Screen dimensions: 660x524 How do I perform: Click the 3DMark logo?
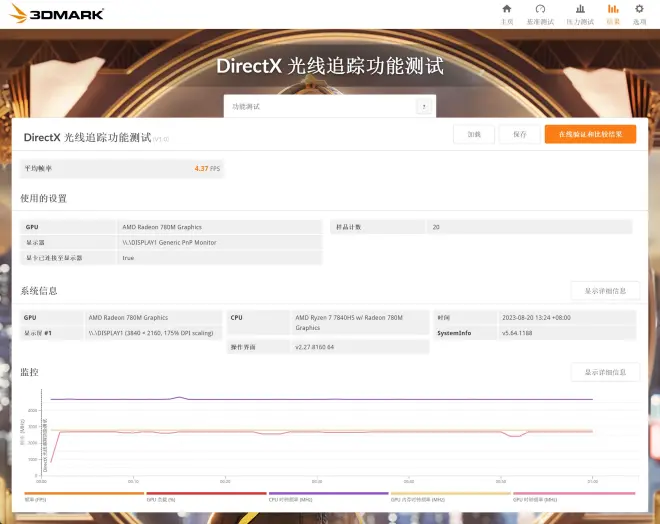[57, 14]
